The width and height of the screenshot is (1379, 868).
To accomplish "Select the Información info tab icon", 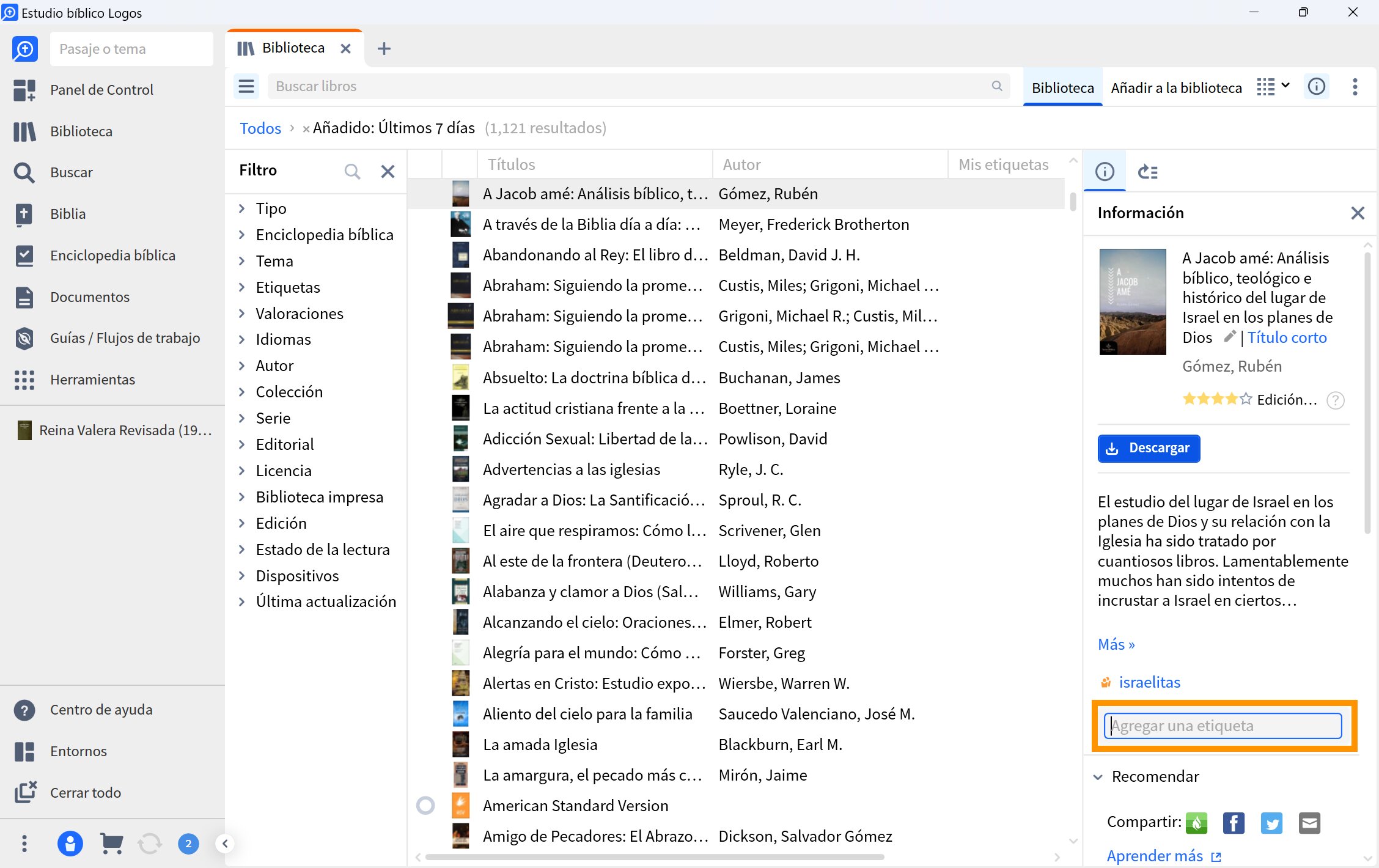I will (x=1105, y=172).
